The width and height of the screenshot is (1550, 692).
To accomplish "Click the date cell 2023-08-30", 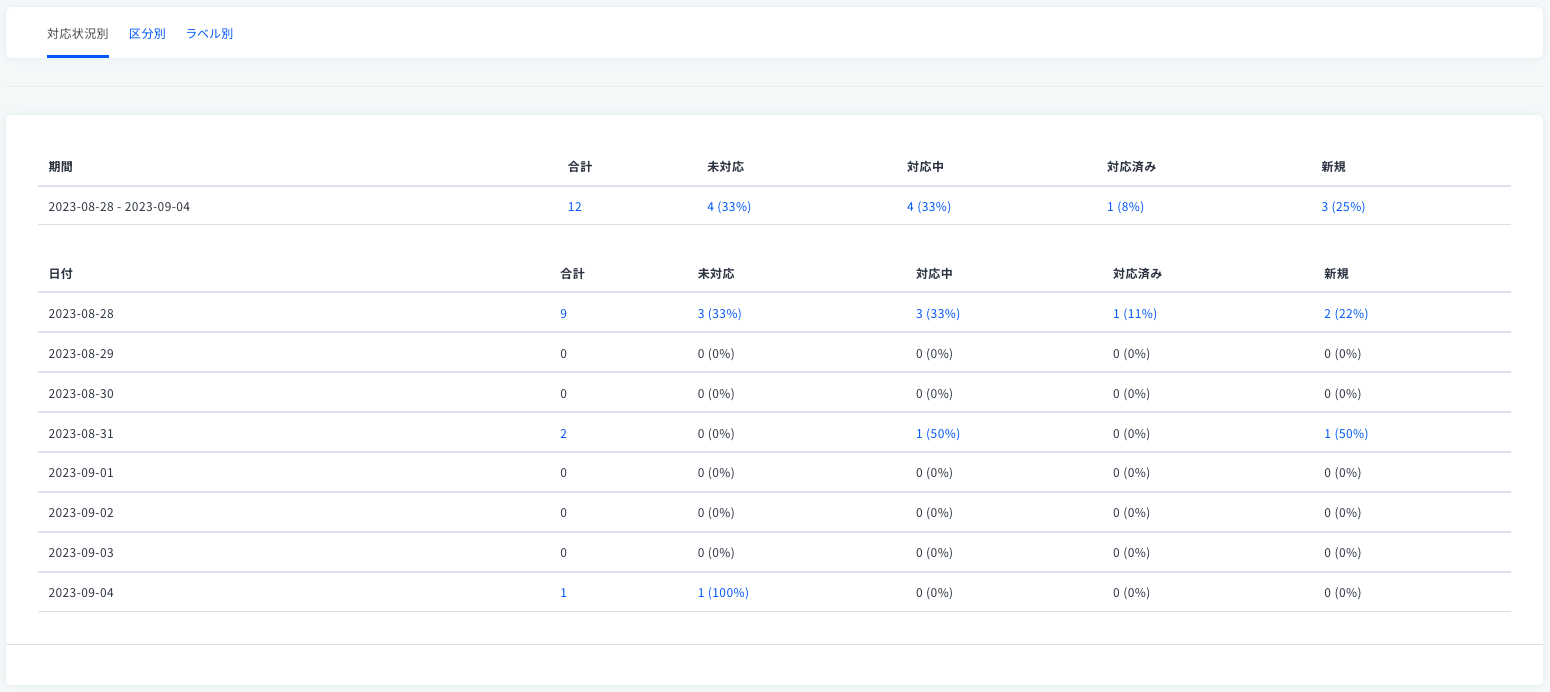I will pos(81,394).
